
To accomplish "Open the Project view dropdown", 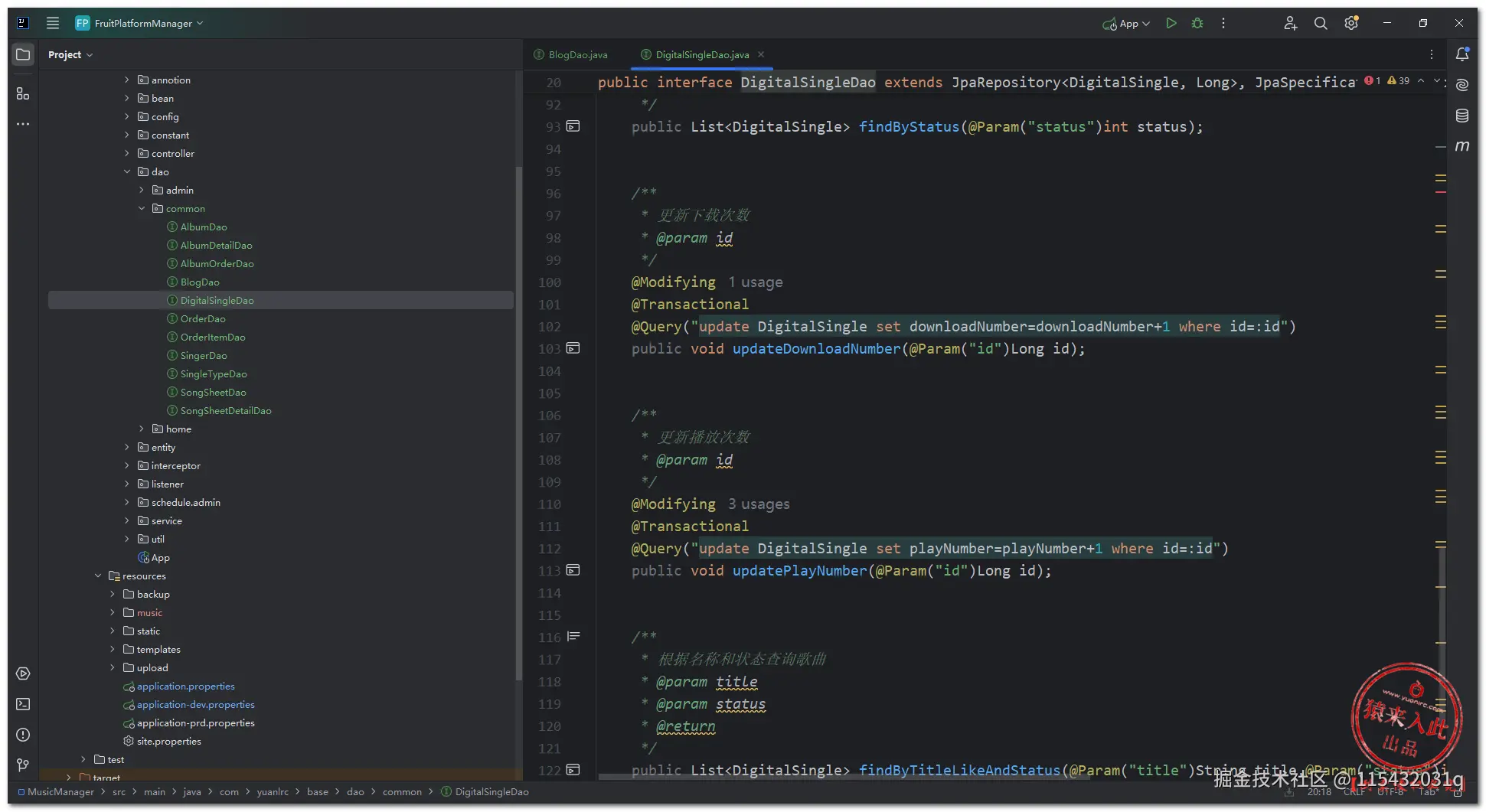I will pyautogui.click(x=70, y=54).
